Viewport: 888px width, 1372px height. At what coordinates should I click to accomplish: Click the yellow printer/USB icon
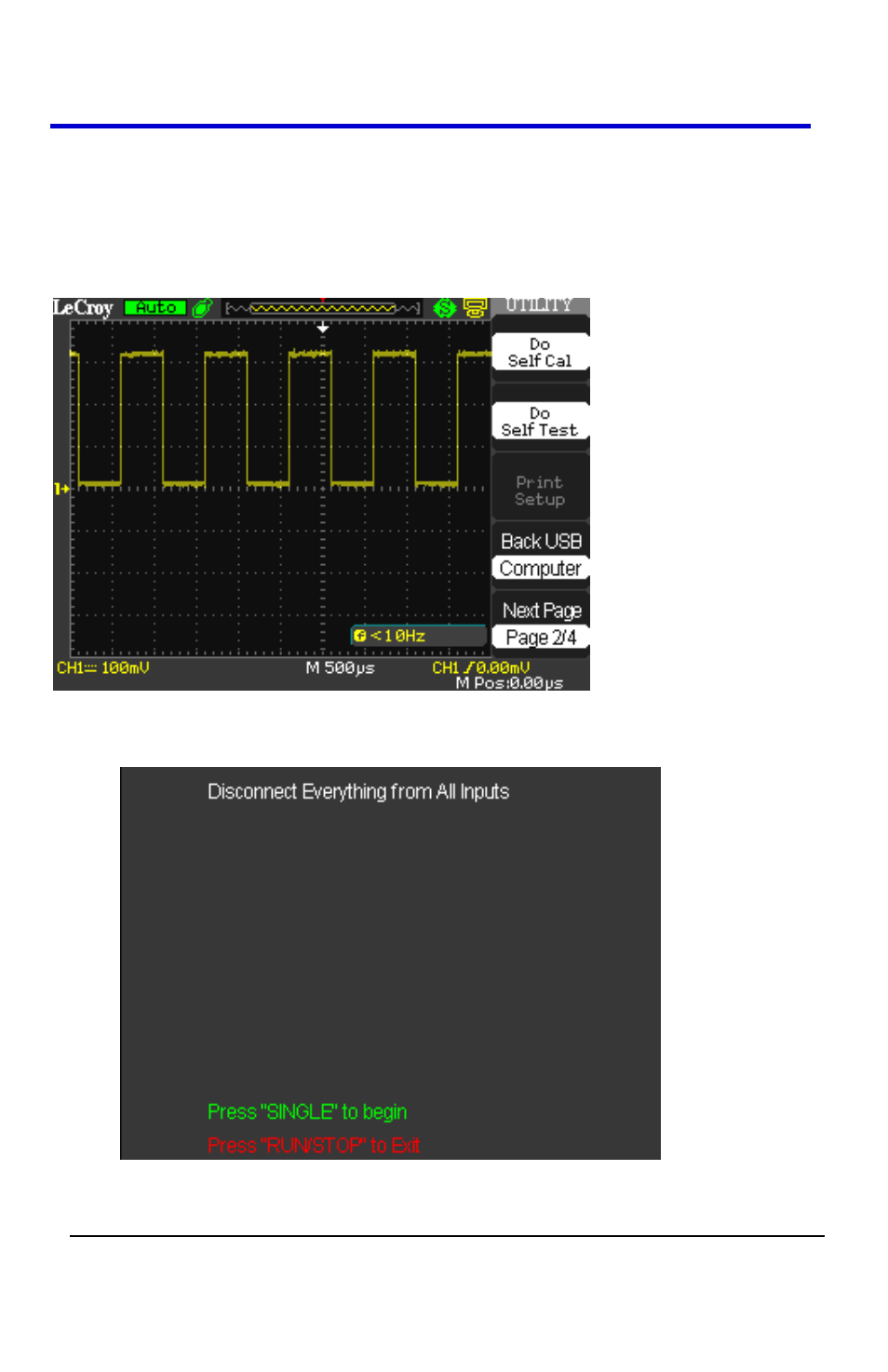(475, 308)
